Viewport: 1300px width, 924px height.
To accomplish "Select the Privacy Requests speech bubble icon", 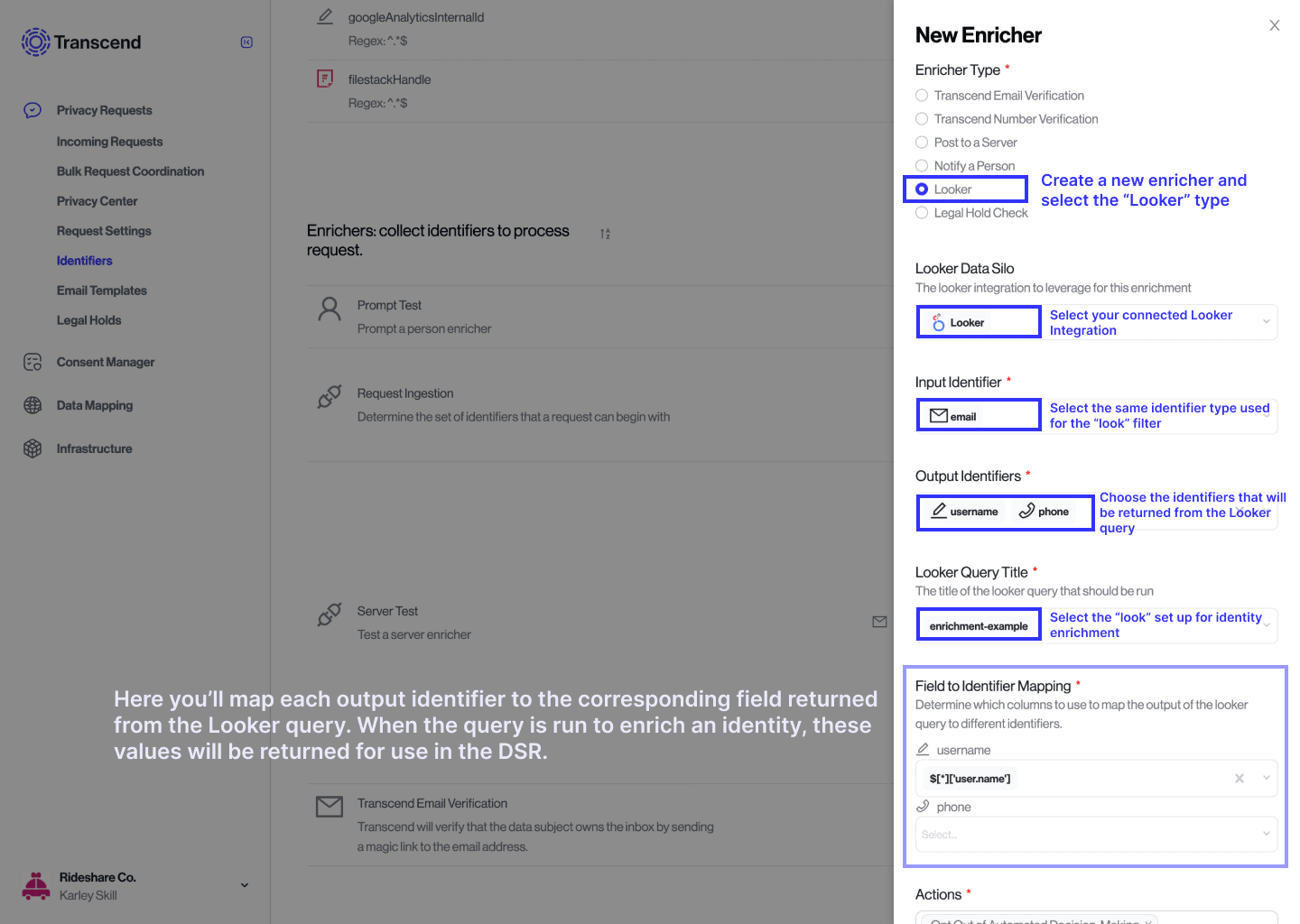I will pyautogui.click(x=32, y=109).
